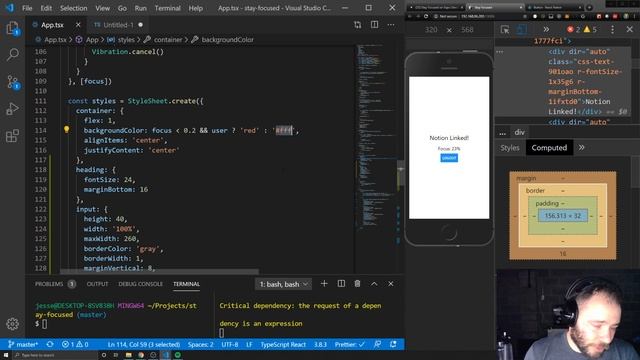Select the Computed tab in DevTools

(x=549, y=148)
